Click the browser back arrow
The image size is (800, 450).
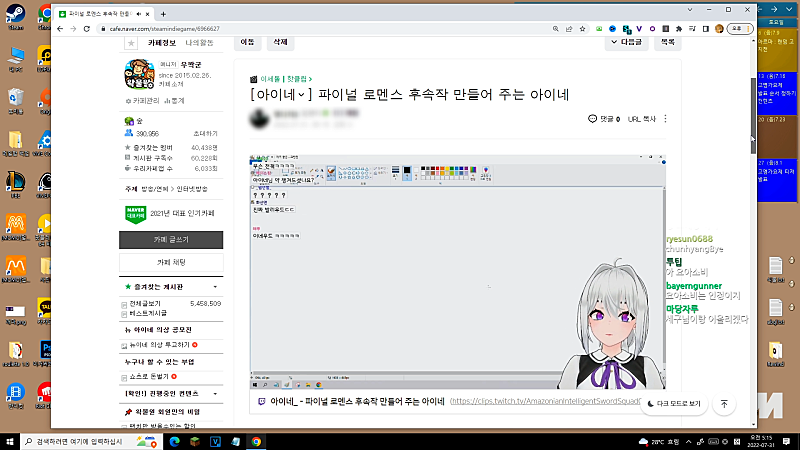point(59,30)
